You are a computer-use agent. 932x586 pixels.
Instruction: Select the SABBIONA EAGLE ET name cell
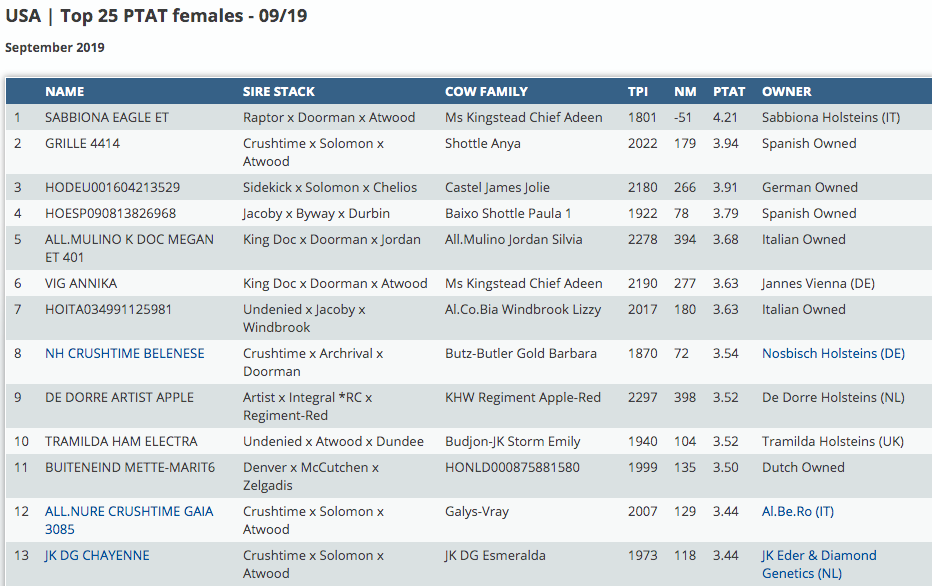coord(107,117)
